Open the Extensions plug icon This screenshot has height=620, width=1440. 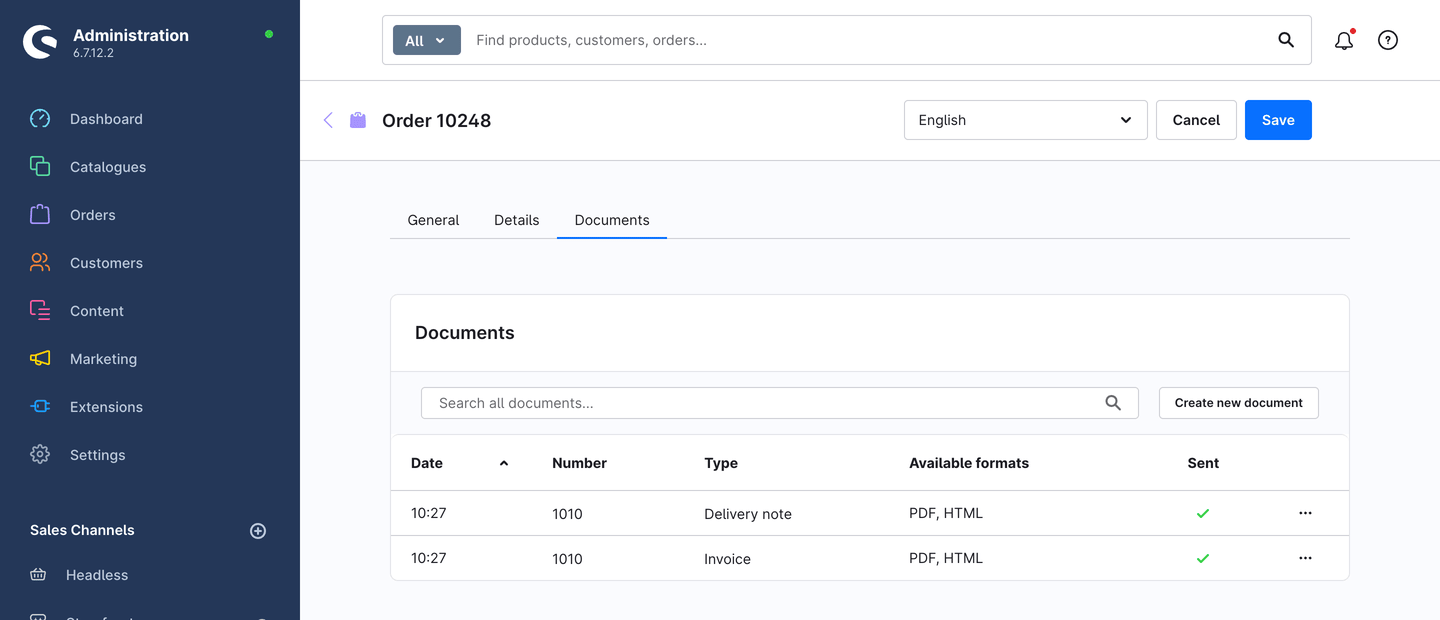pyautogui.click(x=40, y=407)
